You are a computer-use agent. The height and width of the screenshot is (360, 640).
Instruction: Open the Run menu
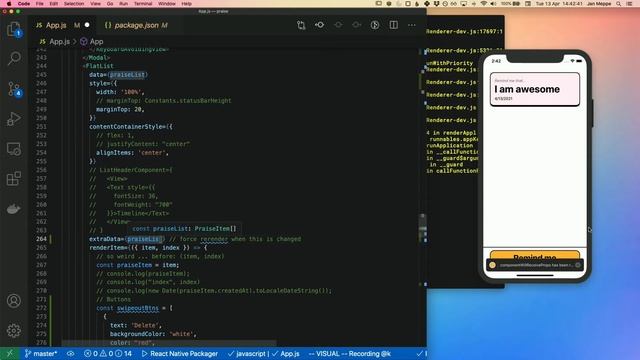point(123,4)
